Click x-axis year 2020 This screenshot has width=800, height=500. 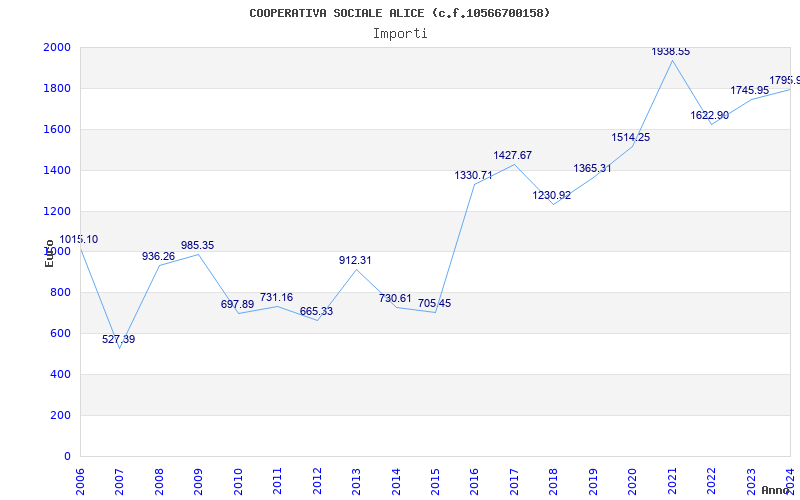point(633,482)
